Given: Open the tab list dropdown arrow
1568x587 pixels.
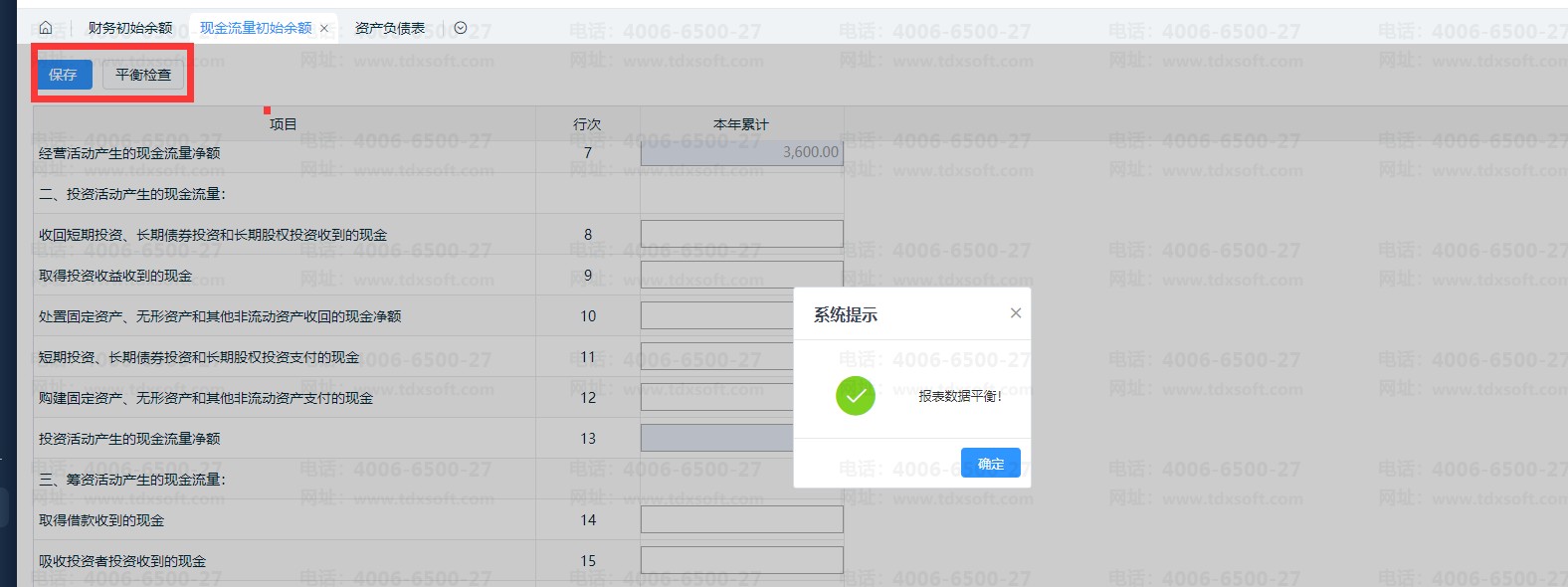Looking at the screenshot, I should pos(460,28).
